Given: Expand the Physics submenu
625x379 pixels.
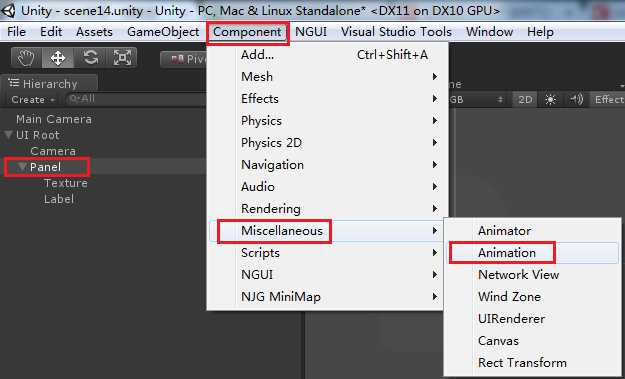Looking at the screenshot, I should [326, 121].
